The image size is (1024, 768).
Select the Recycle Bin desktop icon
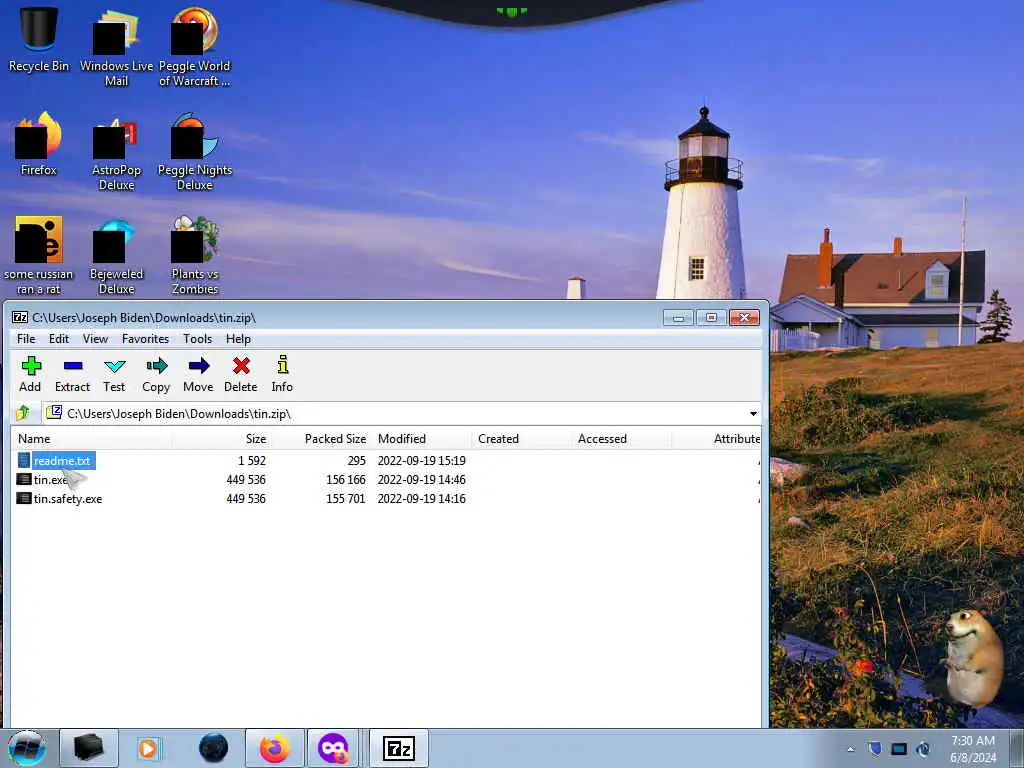point(39,39)
